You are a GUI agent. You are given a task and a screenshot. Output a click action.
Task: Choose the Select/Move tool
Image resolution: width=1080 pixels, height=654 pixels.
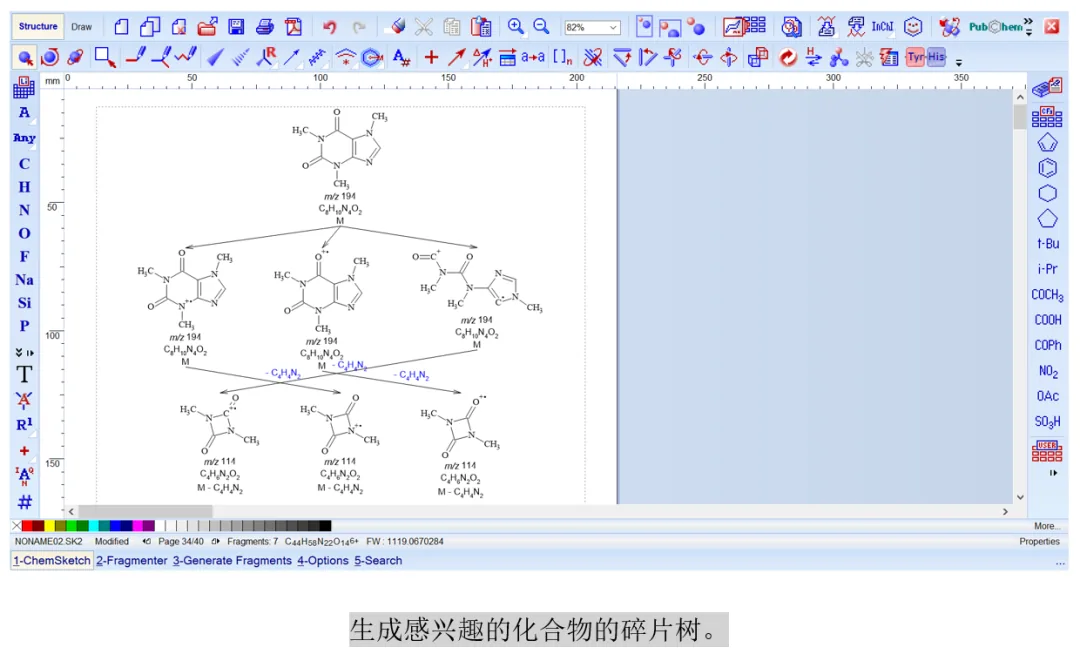coord(25,57)
